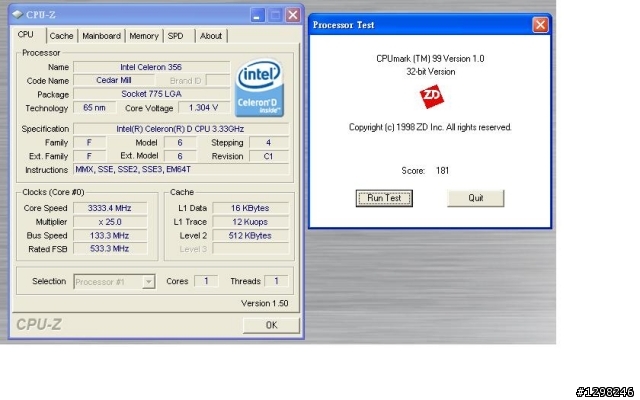The height and width of the screenshot is (400, 640).
Task: Select the Memory tab
Action: coord(144,36)
